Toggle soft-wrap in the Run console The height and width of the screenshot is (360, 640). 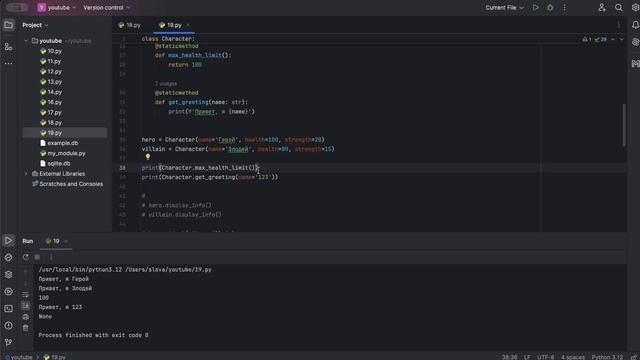[x=26, y=295]
